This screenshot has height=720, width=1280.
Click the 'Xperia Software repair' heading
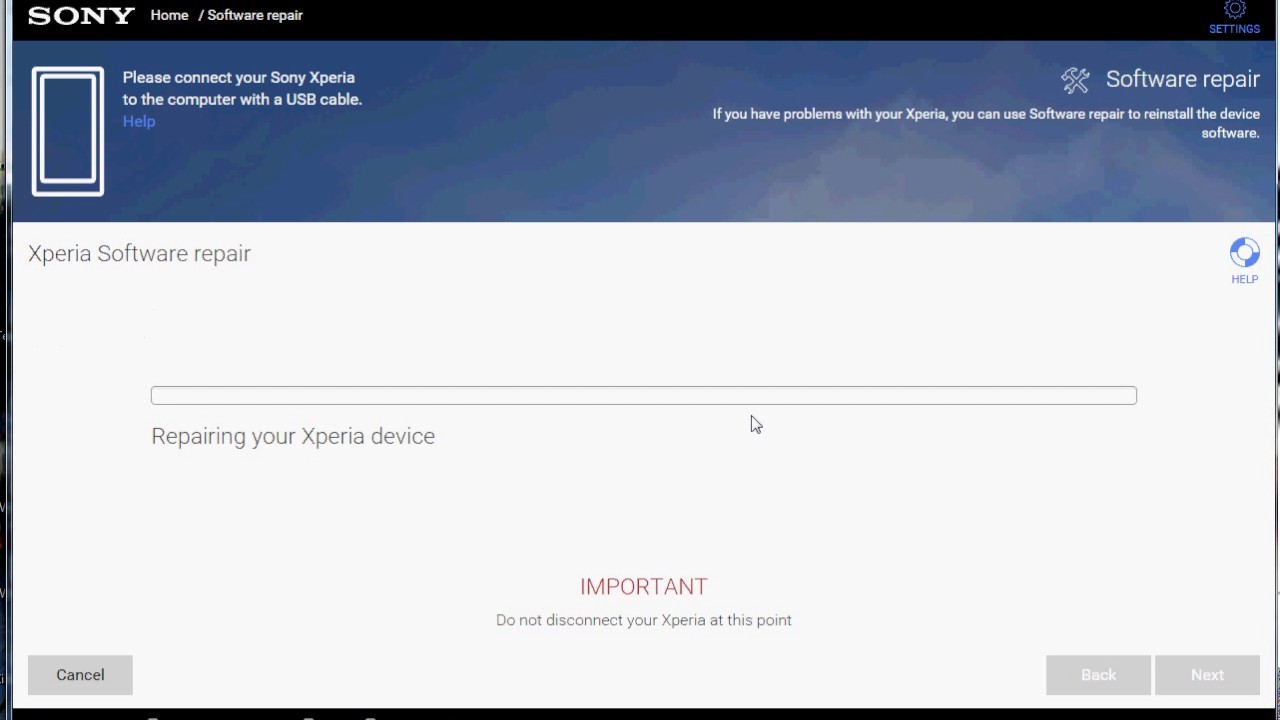[x=139, y=253]
